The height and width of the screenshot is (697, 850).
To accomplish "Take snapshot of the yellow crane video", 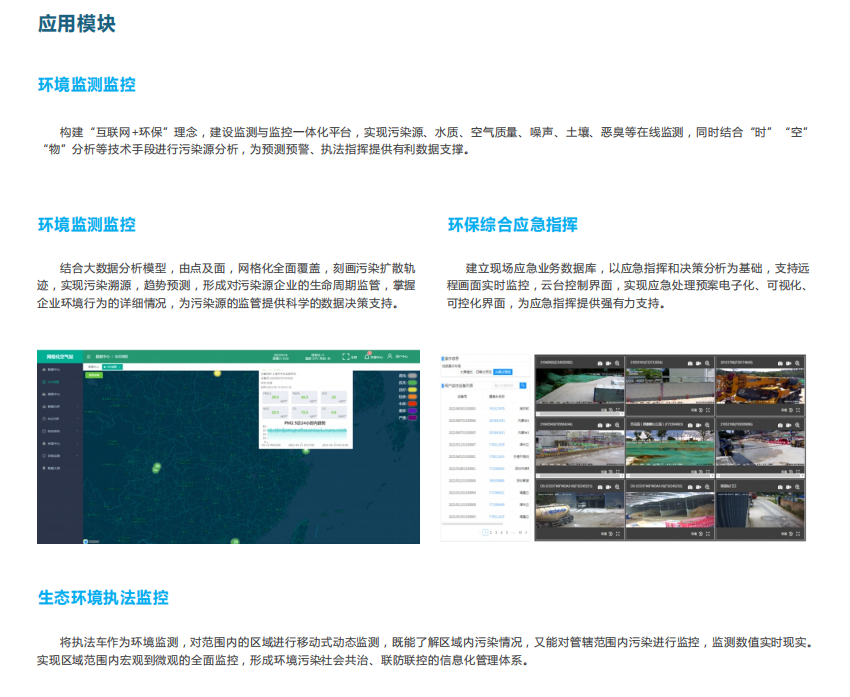I will point(780,363).
